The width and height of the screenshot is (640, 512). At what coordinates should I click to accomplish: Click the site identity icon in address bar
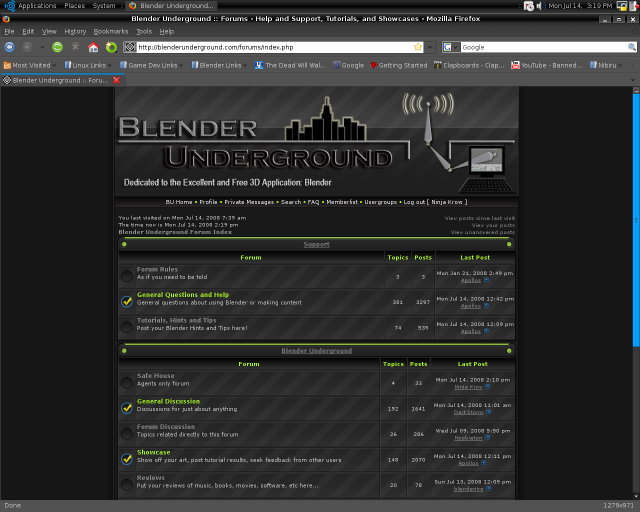(x=129, y=47)
